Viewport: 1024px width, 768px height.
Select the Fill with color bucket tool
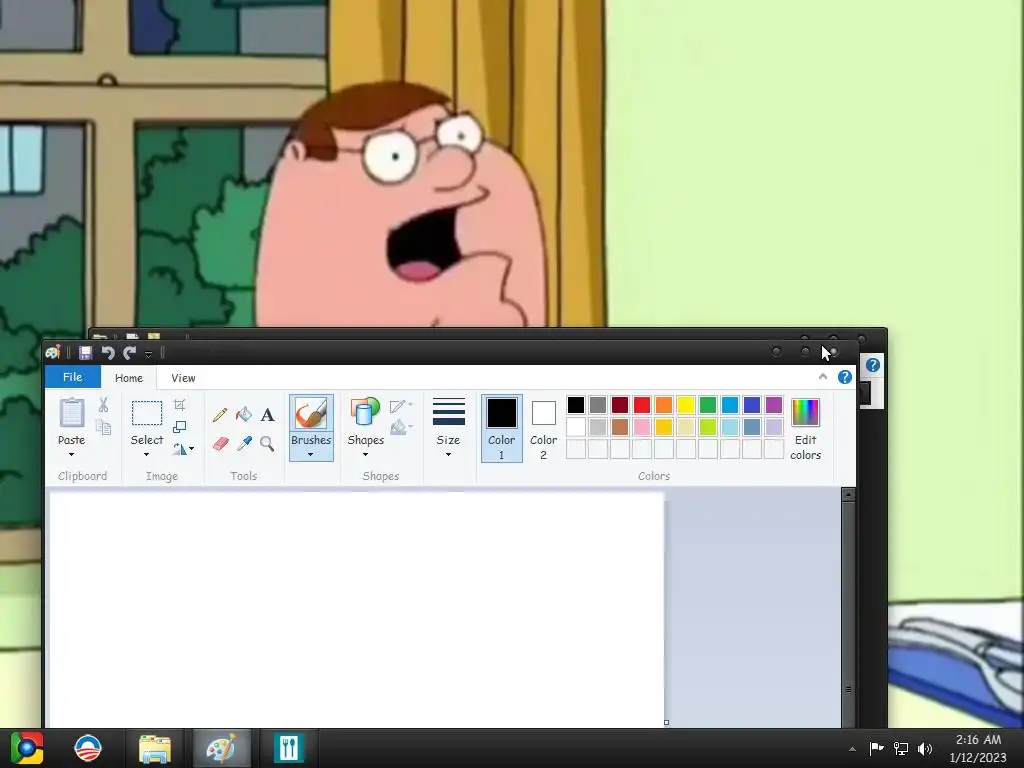click(x=244, y=414)
